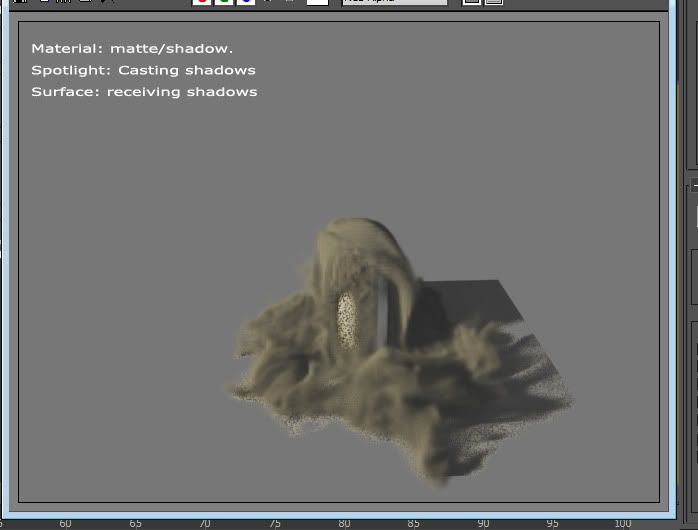
Task: Enable the Display Alpha Channel icon
Action: tap(268, 3)
